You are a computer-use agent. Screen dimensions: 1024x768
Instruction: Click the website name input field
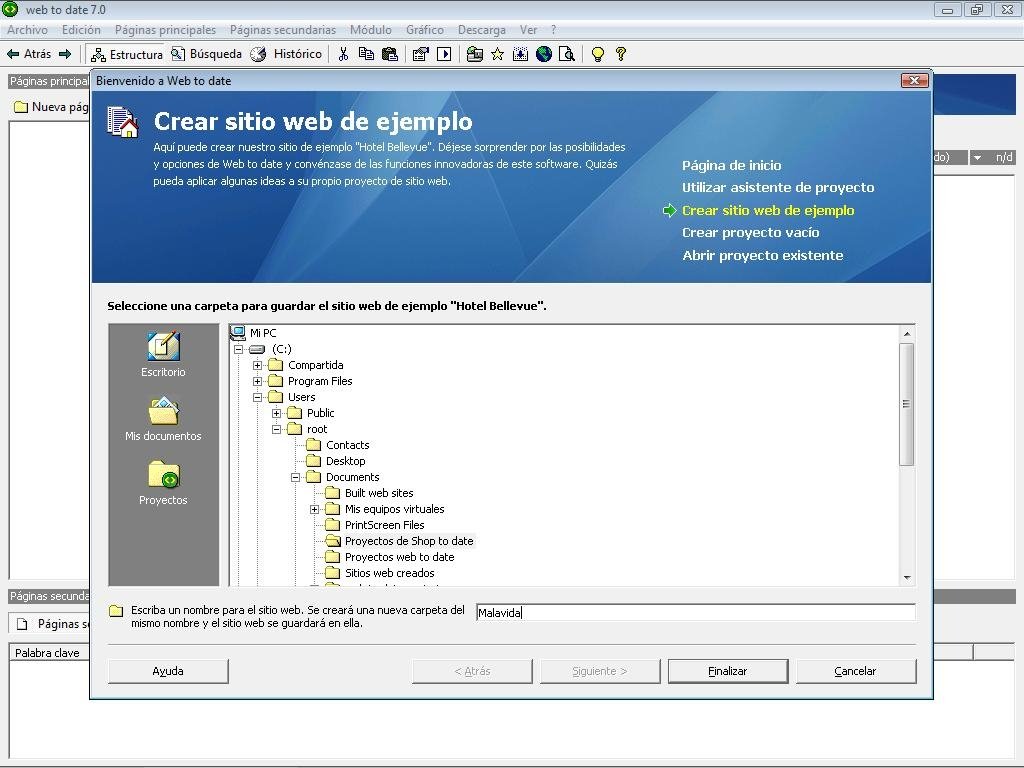point(696,613)
